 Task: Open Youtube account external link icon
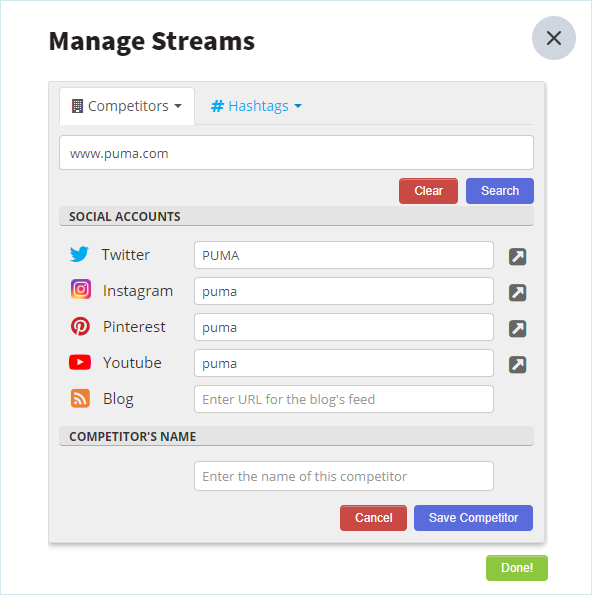pos(517,365)
